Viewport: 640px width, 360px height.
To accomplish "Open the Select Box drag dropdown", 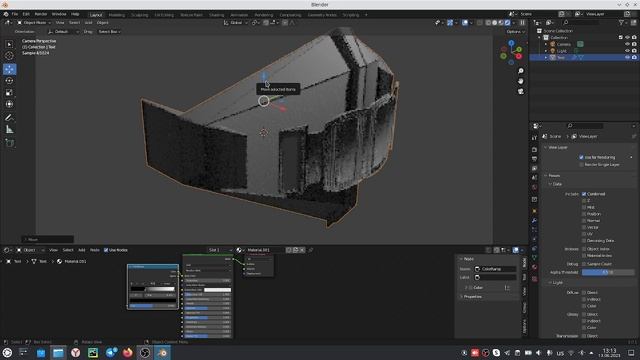I will coord(109,31).
